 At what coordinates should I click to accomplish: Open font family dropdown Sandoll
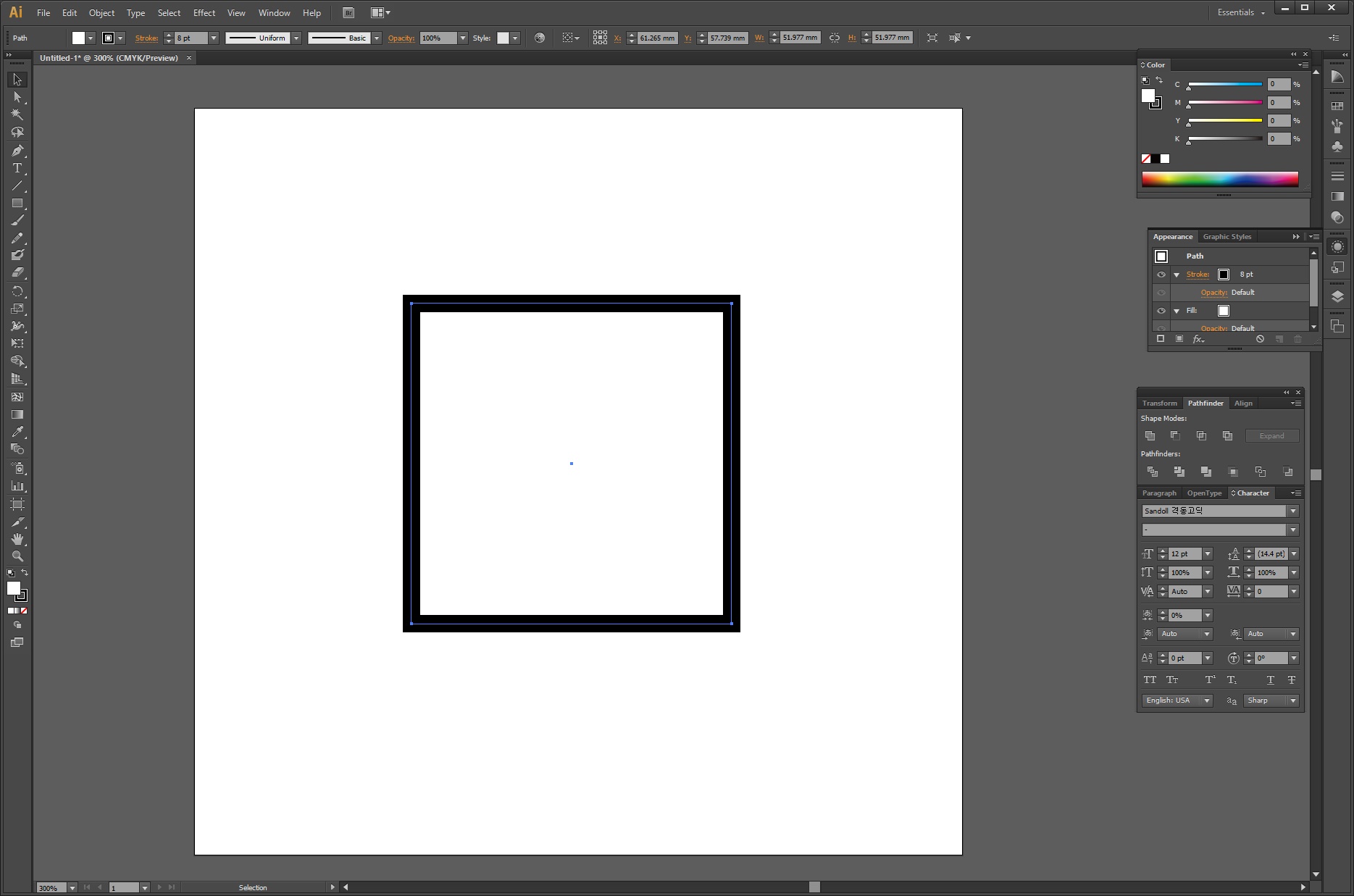(x=1293, y=511)
